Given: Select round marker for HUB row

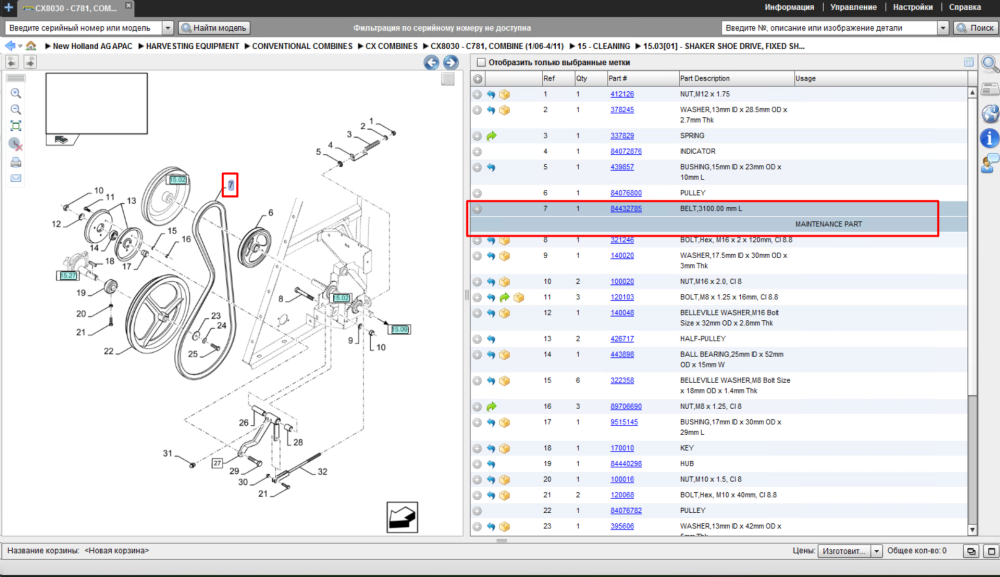Looking at the screenshot, I should click(477, 464).
